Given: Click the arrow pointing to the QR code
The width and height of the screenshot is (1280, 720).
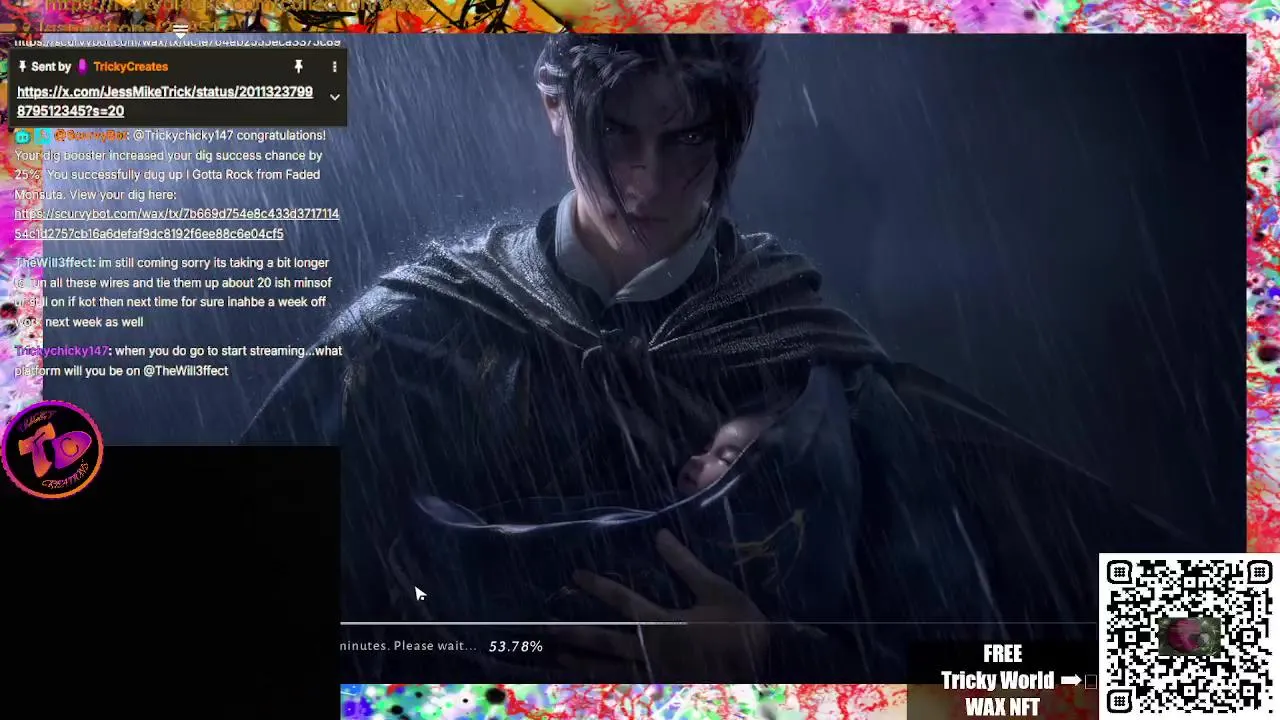Looking at the screenshot, I should pos(1070,681).
